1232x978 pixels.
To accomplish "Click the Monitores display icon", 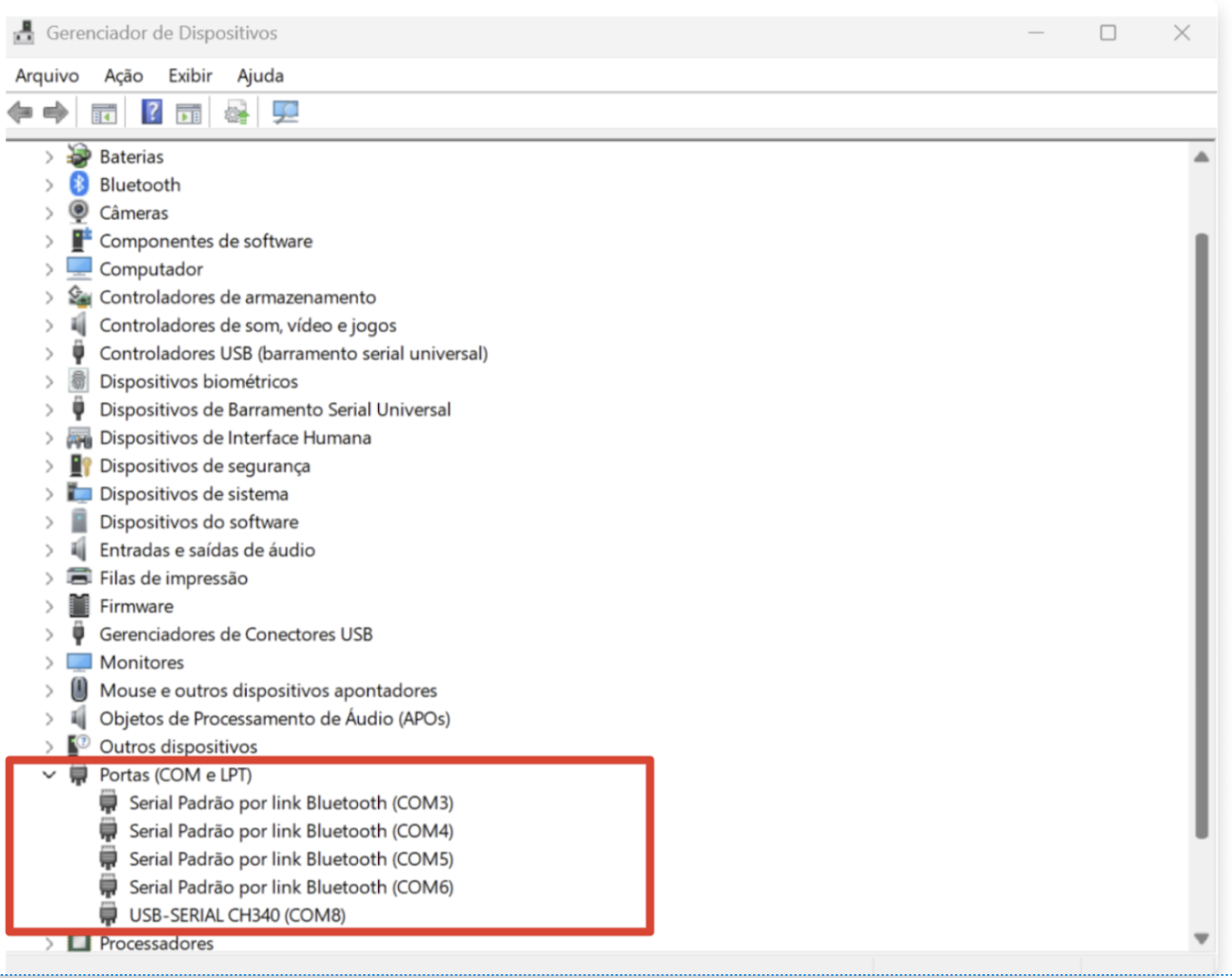I will (x=79, y=661).
